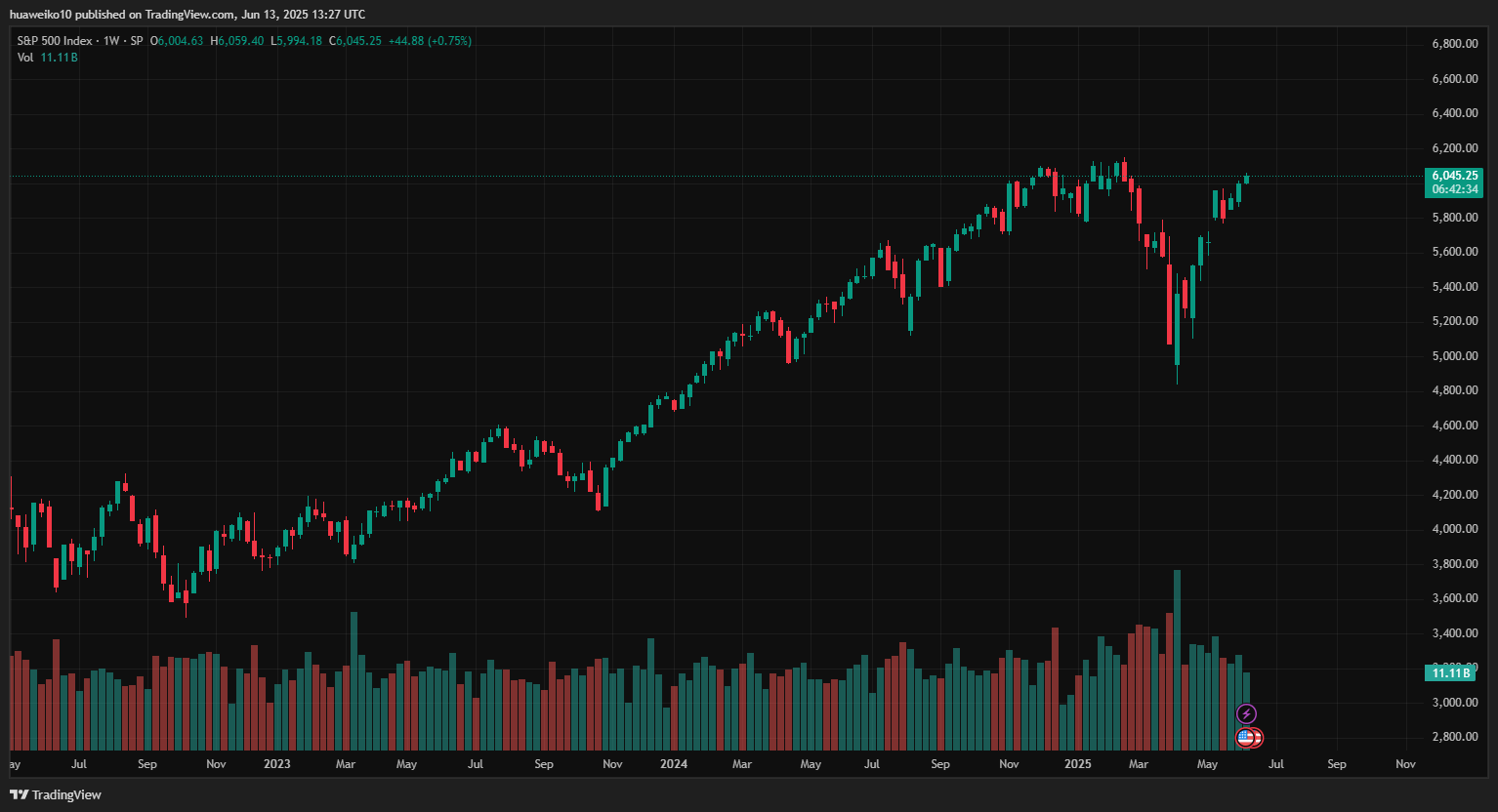The image size is (1498, 812).
Task: Click the 5,800.00 price axis label
Action: click(1454, 218)
